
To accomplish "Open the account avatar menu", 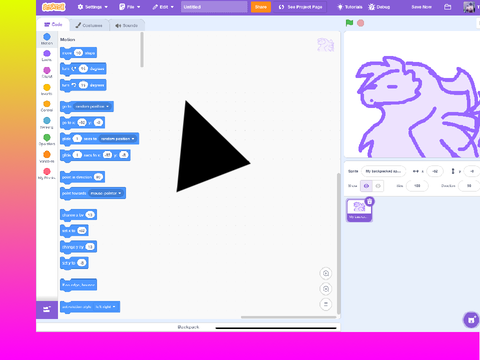I will click(470, 7).
